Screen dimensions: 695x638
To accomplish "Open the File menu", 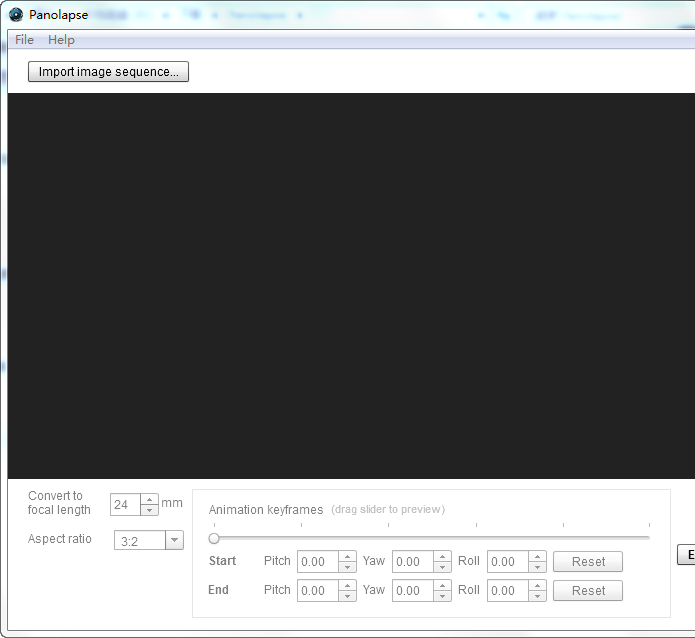I will coord(24,40).
